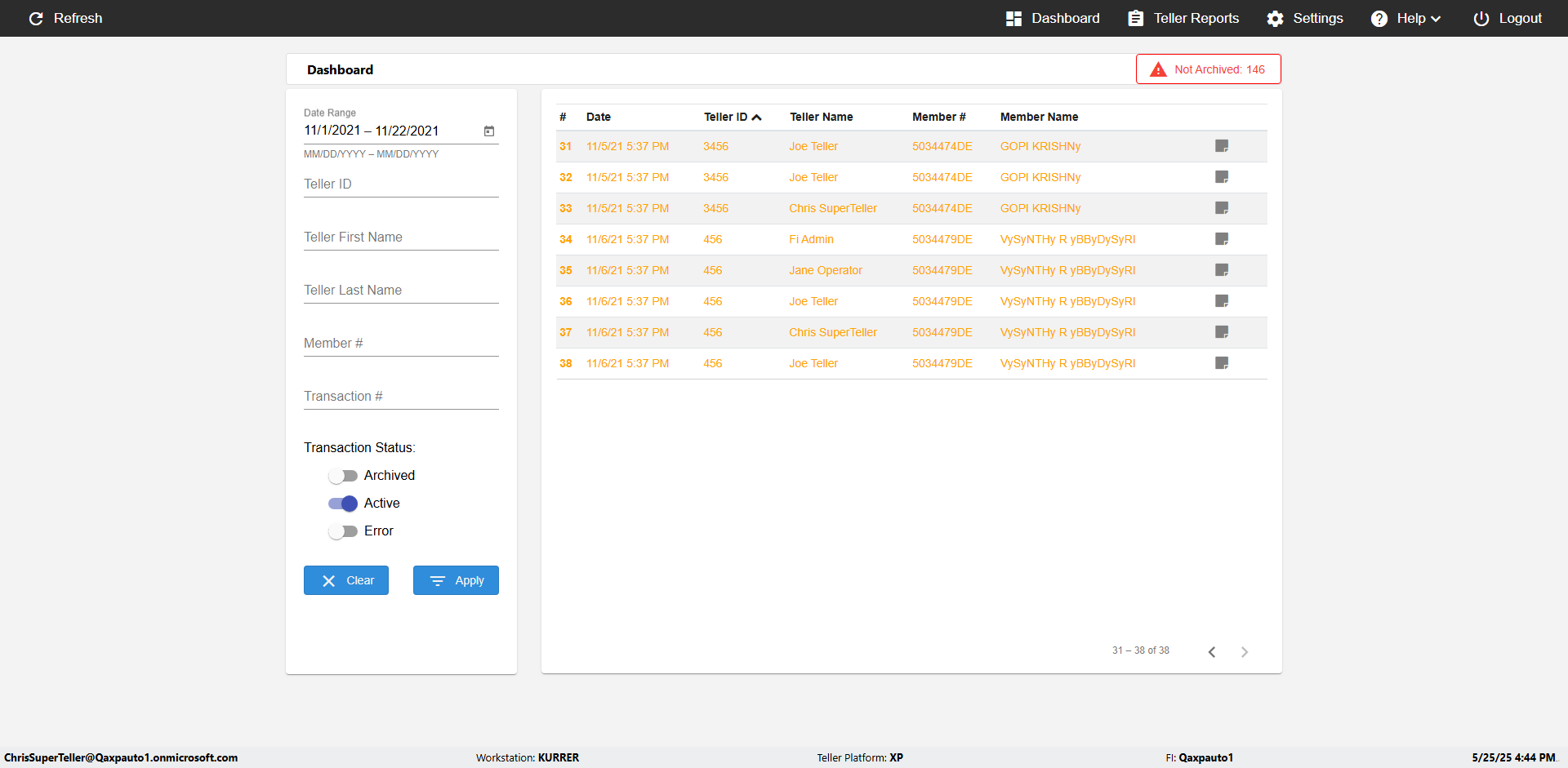Click the next page arrow
The height and width of the screenshot is (768, 1568).
point(1245,651)
